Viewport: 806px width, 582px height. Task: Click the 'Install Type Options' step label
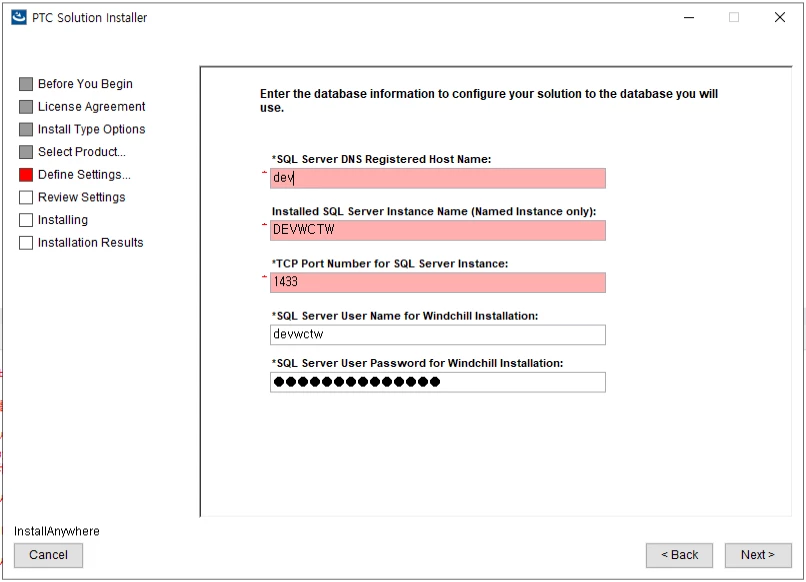click(x=91, y=129)
